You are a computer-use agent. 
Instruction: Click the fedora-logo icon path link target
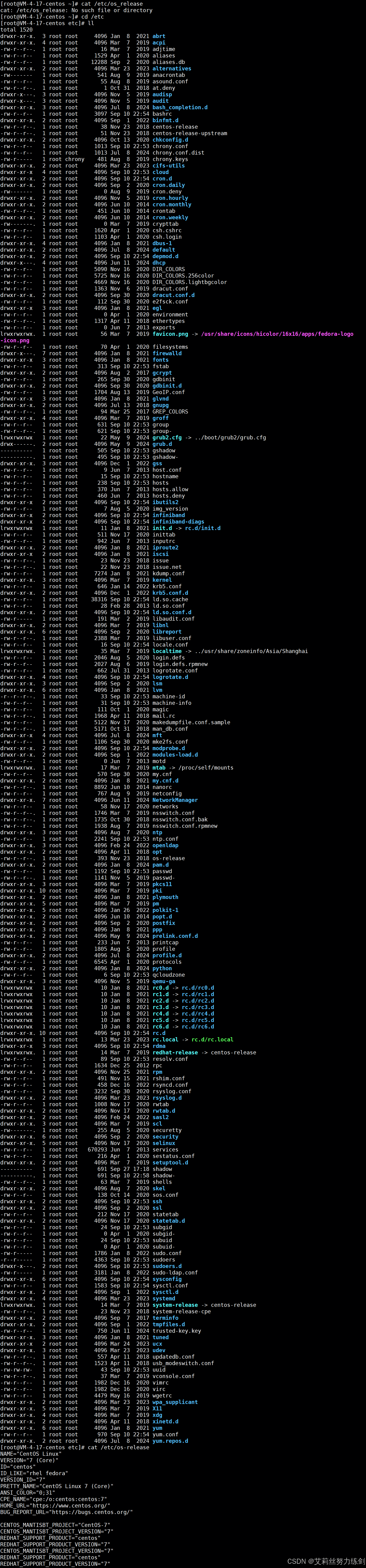click(277, 334)
